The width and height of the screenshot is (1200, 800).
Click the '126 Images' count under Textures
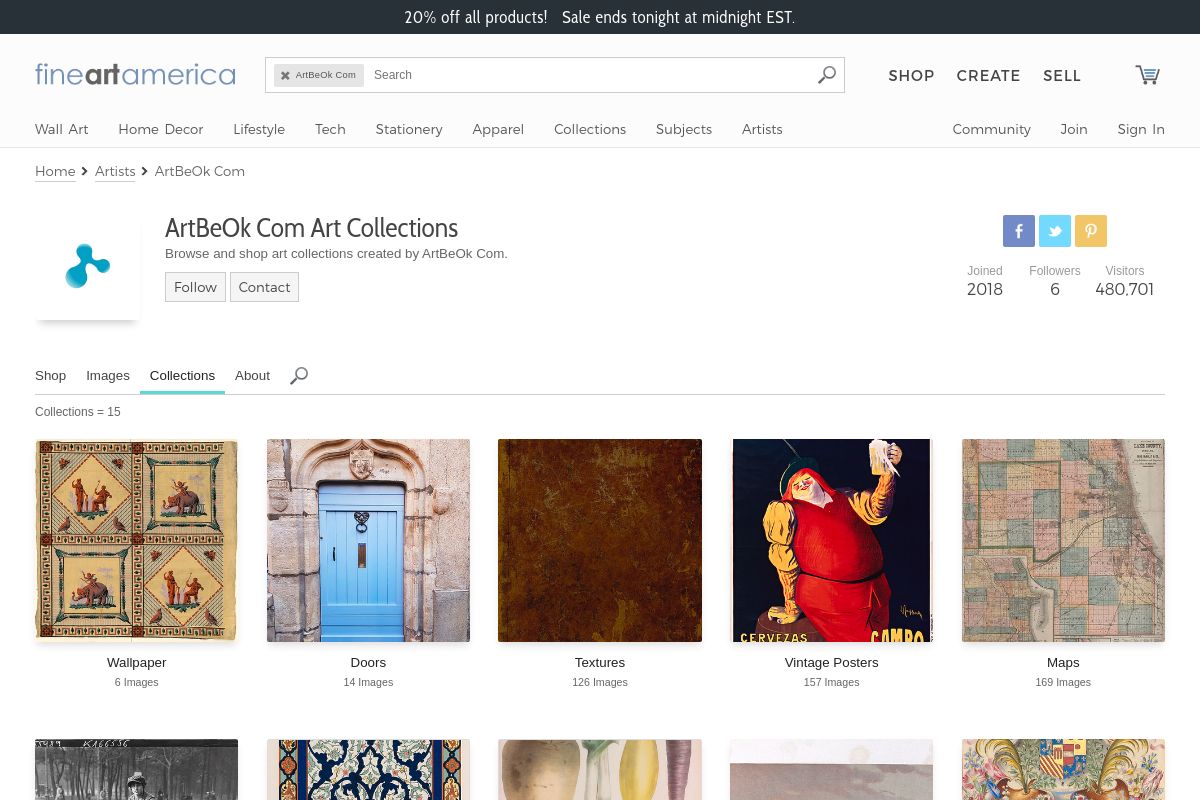[600, 683]
